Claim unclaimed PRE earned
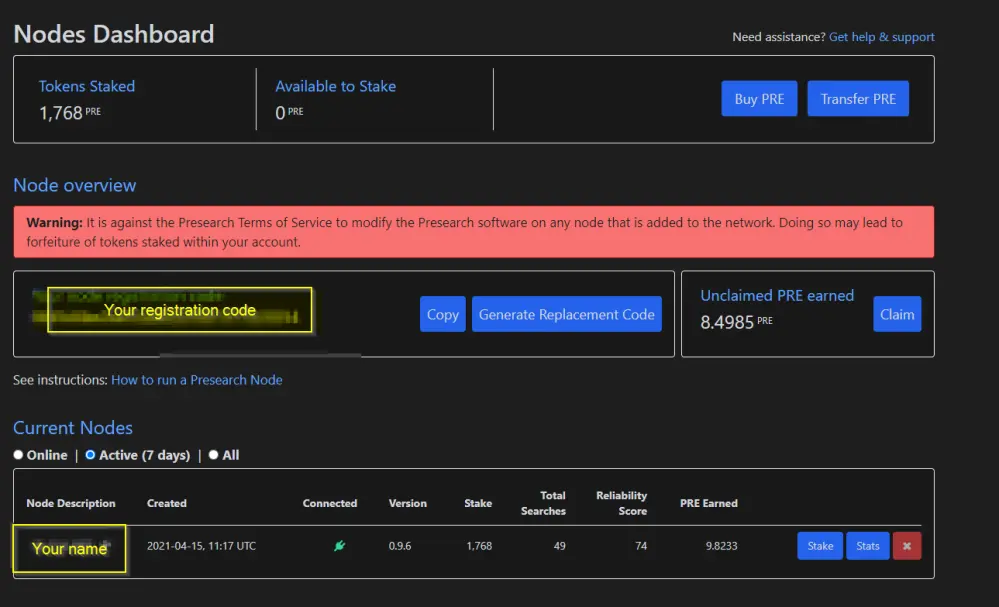 coord(897,314)
